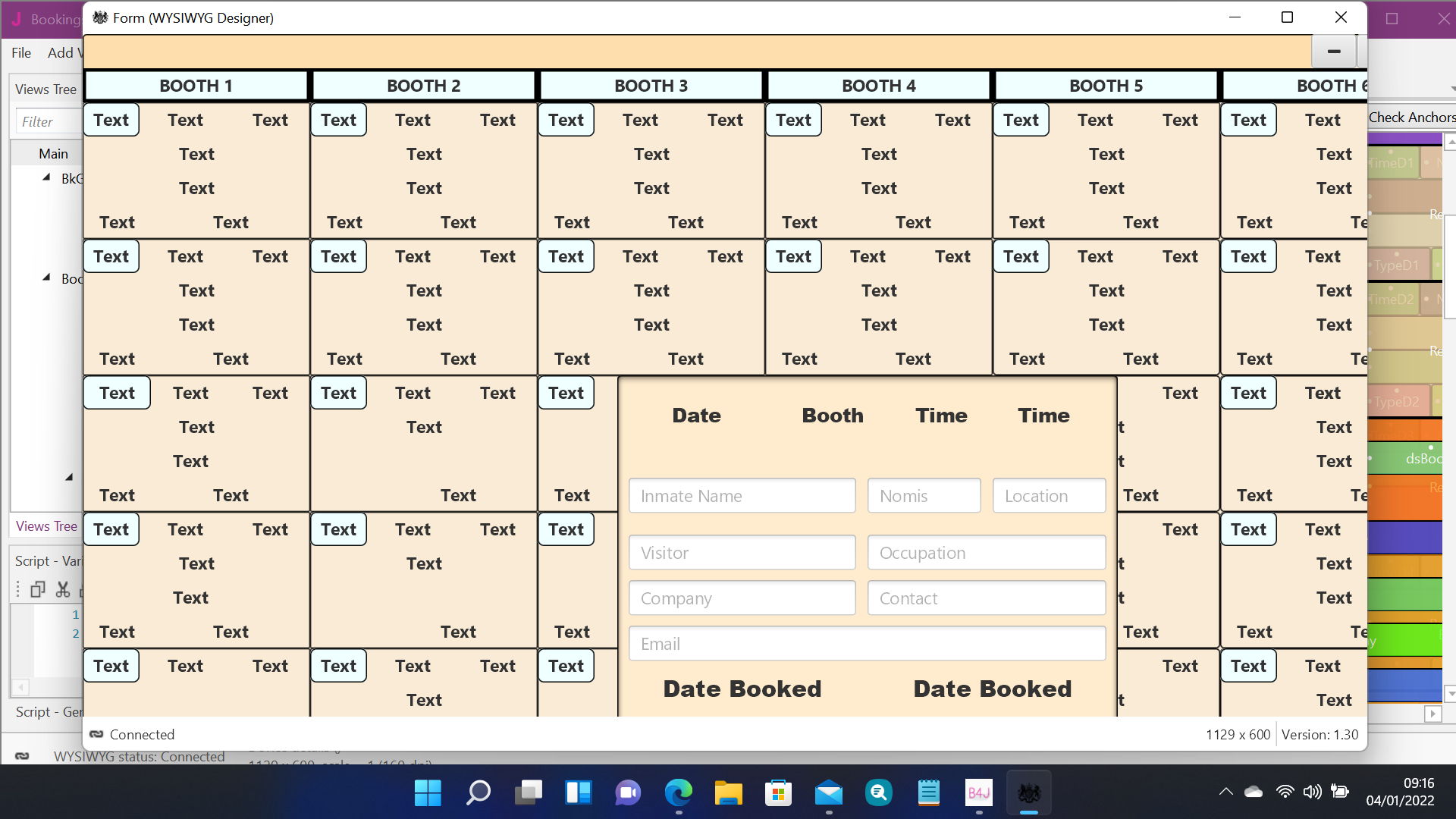
Task: Click the BOOTH 3 header label
Action: 651,86
